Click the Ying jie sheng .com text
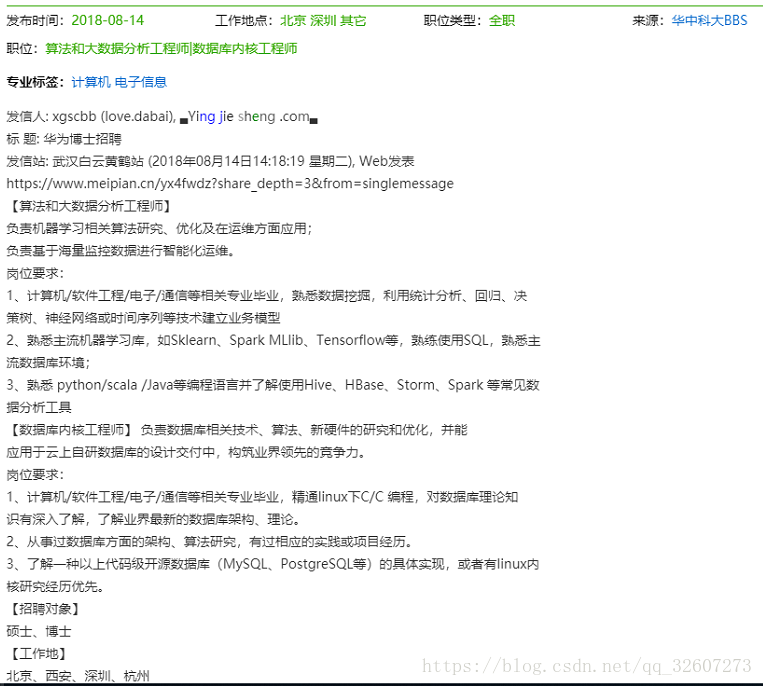This screenshot has height=686, width=763. [x=249, y=117]
